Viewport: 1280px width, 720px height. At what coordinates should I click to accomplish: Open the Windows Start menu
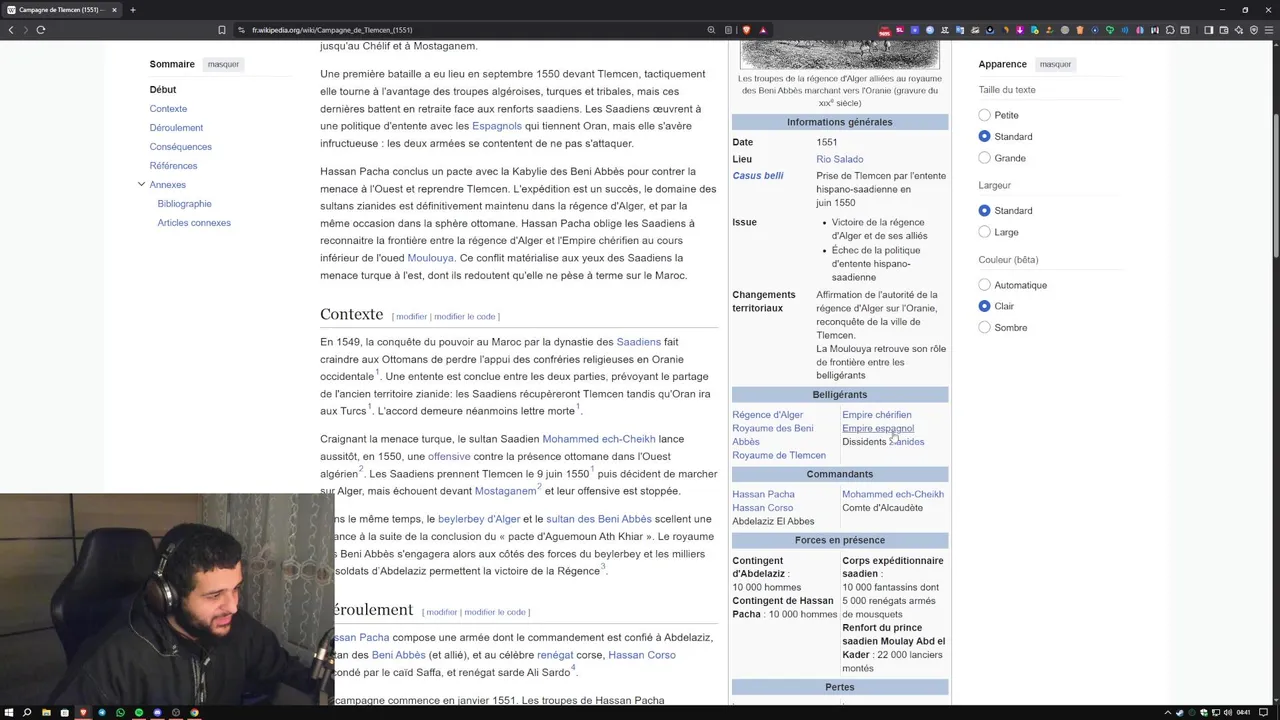(9, 712)
